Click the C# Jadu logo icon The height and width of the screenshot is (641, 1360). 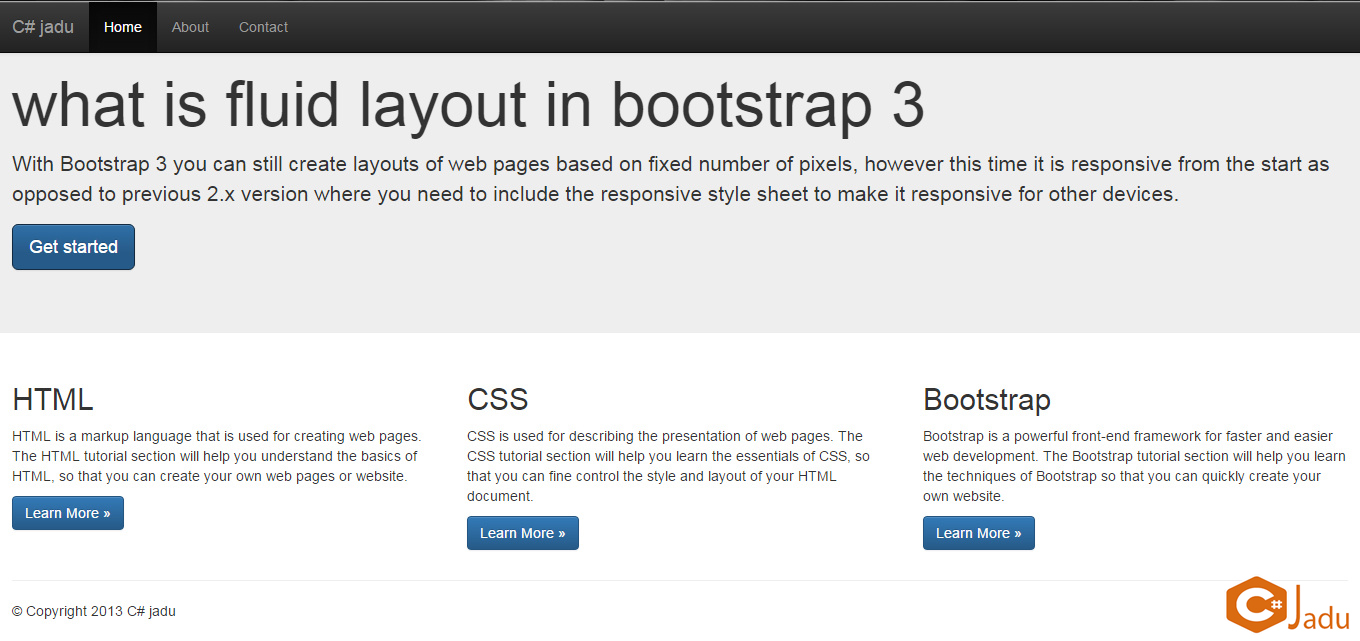pyautogui.click(x=1288, y=604)
